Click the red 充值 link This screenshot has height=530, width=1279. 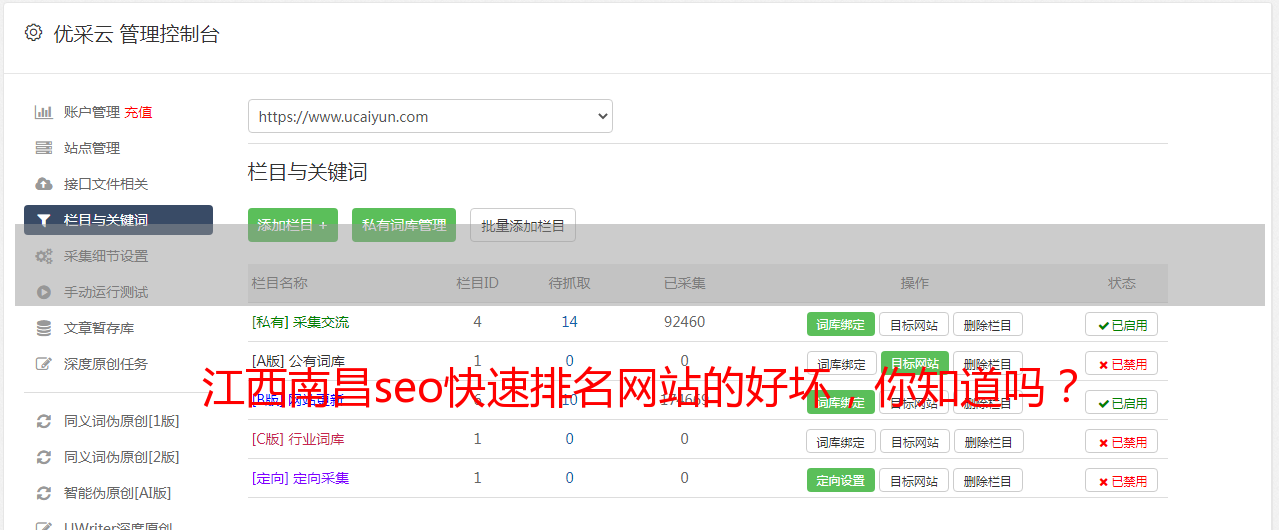click(139, 112)
